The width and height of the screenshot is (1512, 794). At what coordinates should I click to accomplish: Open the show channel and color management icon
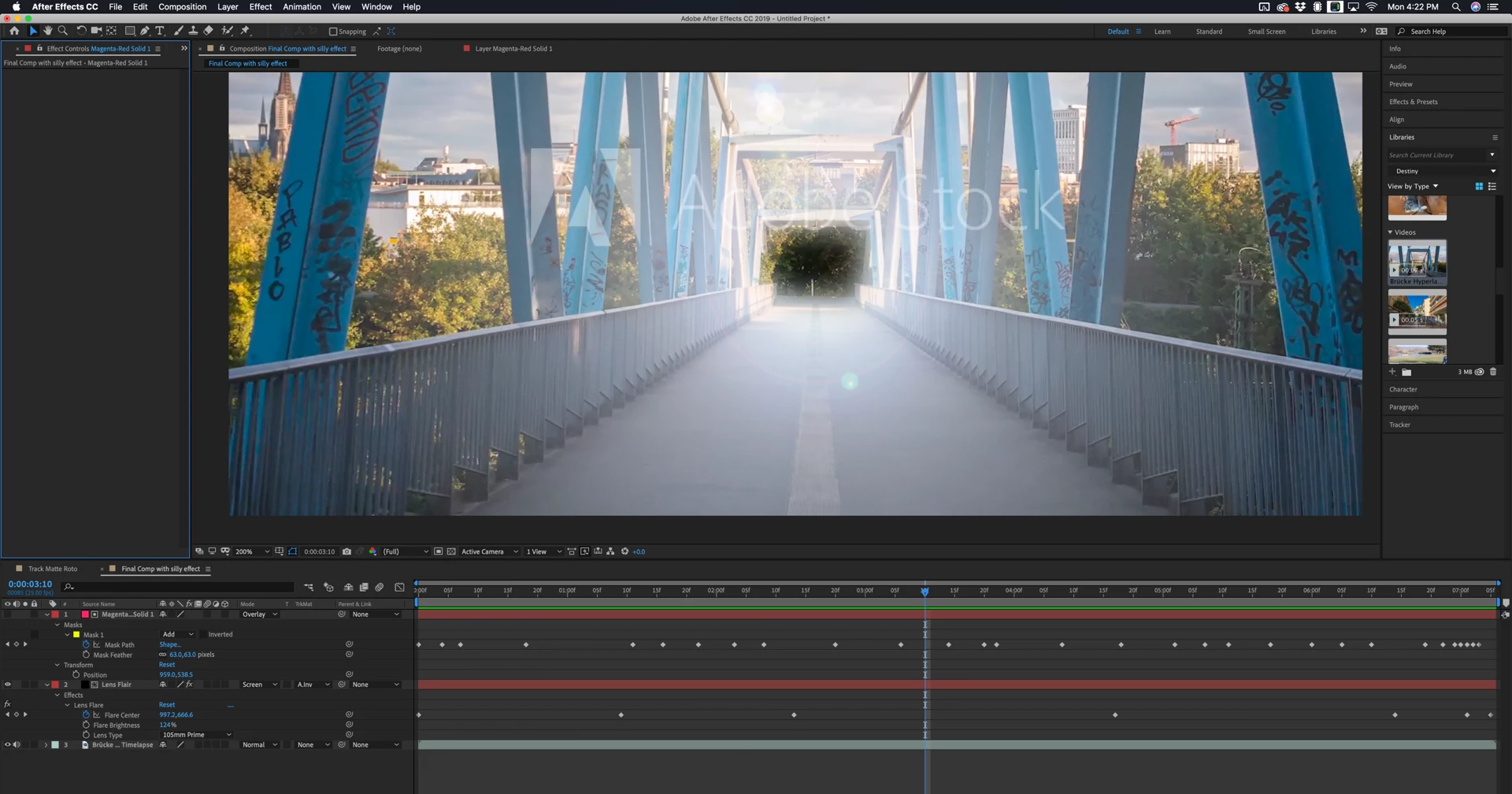(x=373, y=551)
